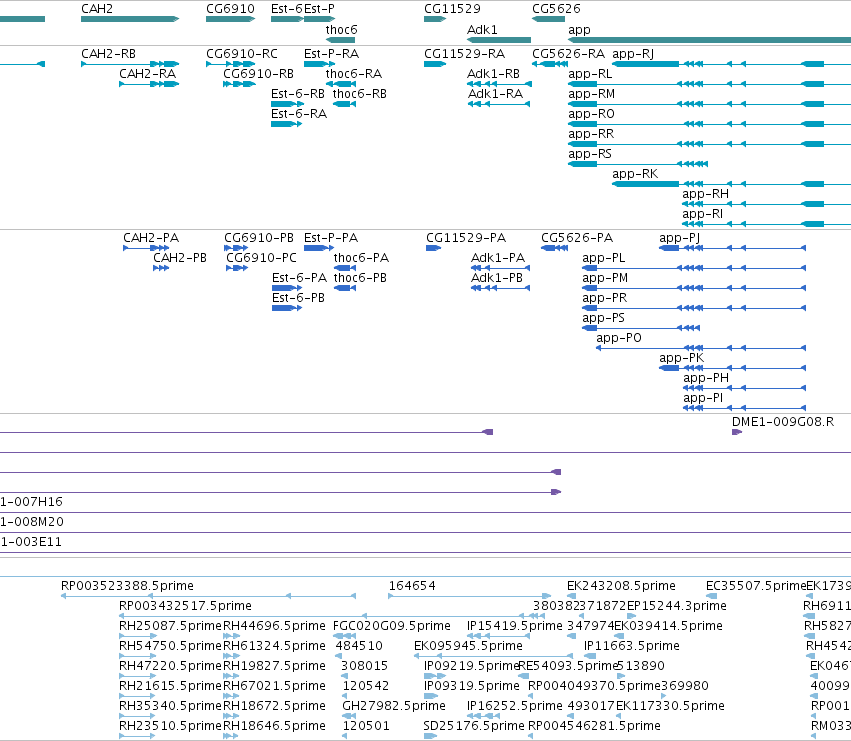851x741 pixels.
Task: Click the CAH2-PA protein label
Action: 151,238
